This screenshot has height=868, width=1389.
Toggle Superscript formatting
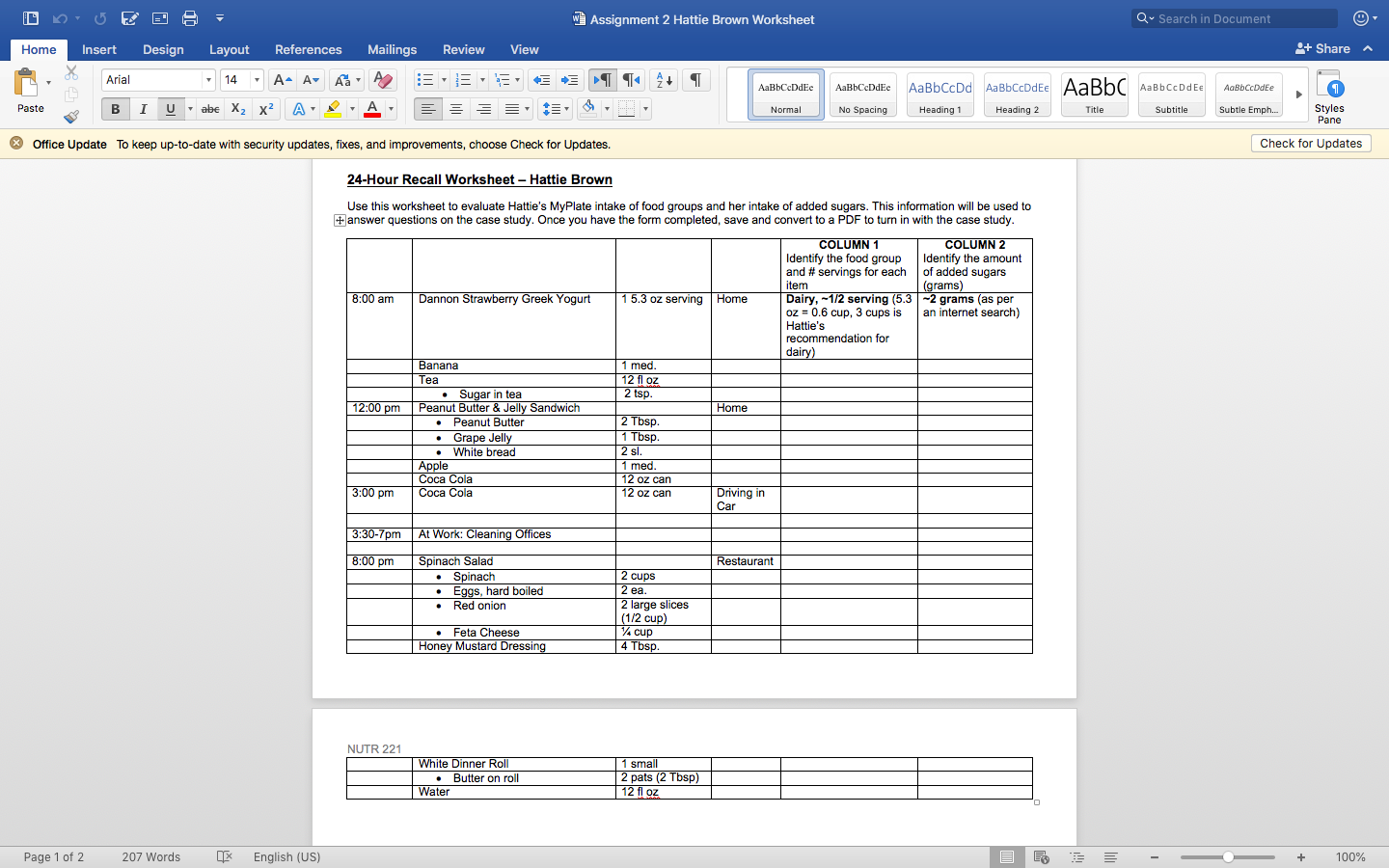[266, 109]
